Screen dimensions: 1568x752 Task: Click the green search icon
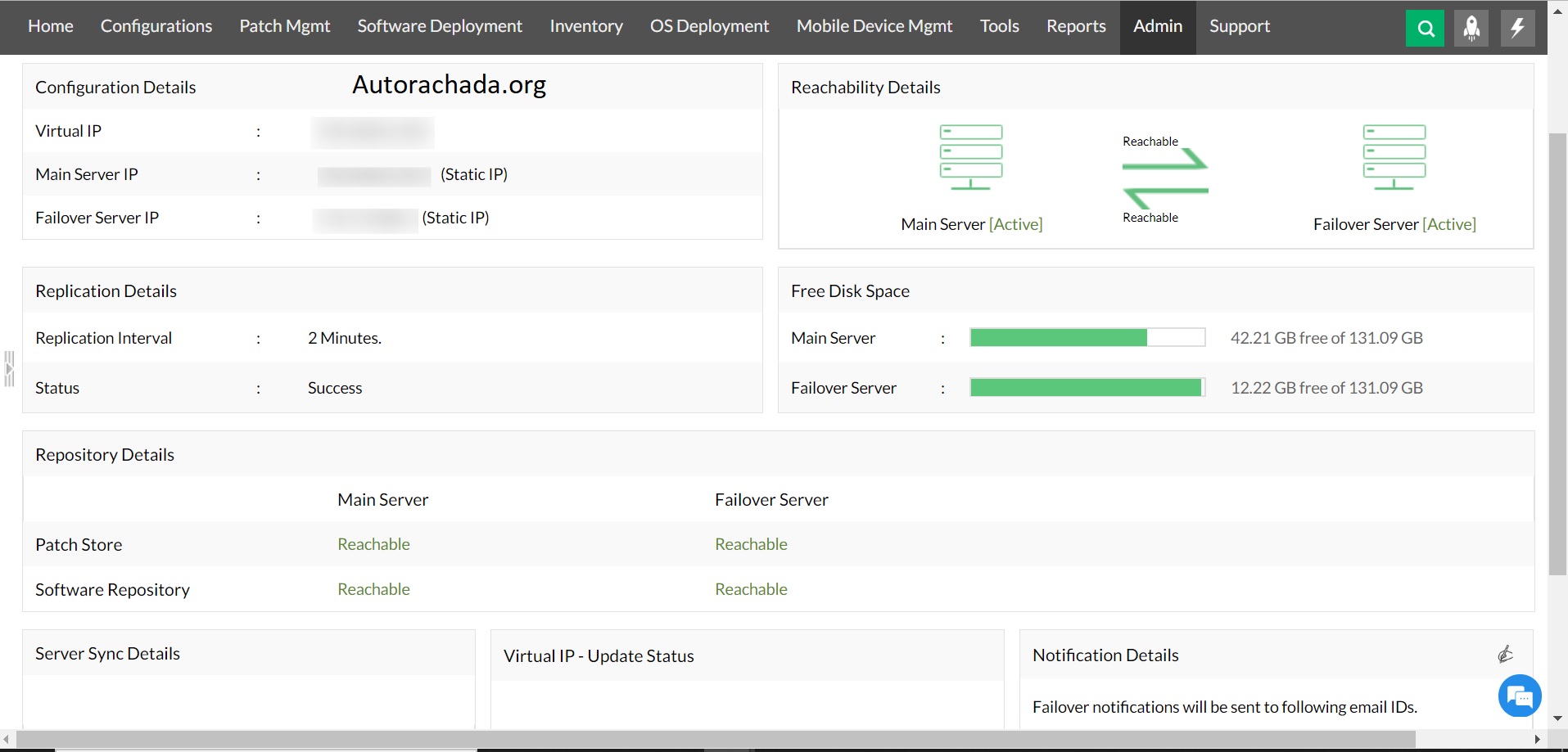point(1425,29)
